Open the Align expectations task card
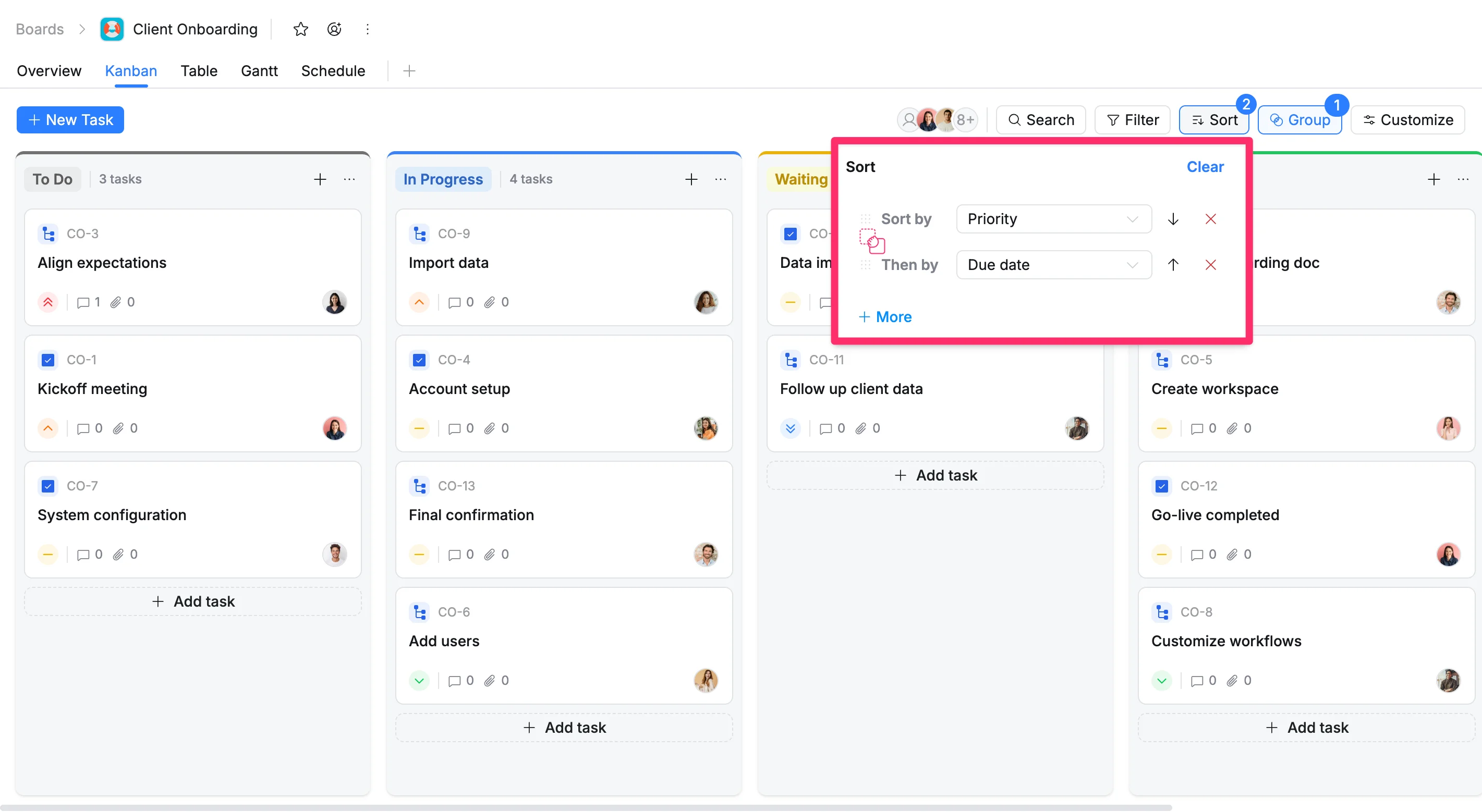This screenshot has width=1482, height=812. tap(193, 267)
